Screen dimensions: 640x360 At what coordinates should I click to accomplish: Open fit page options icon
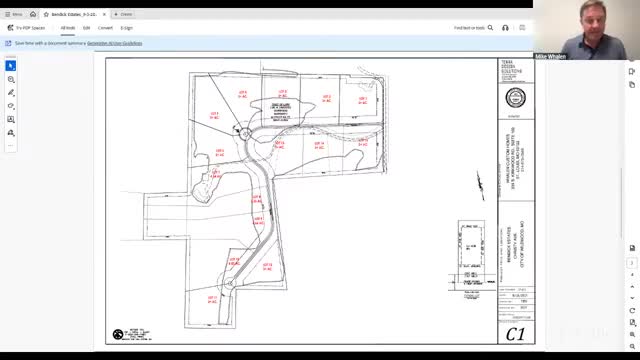632,323
